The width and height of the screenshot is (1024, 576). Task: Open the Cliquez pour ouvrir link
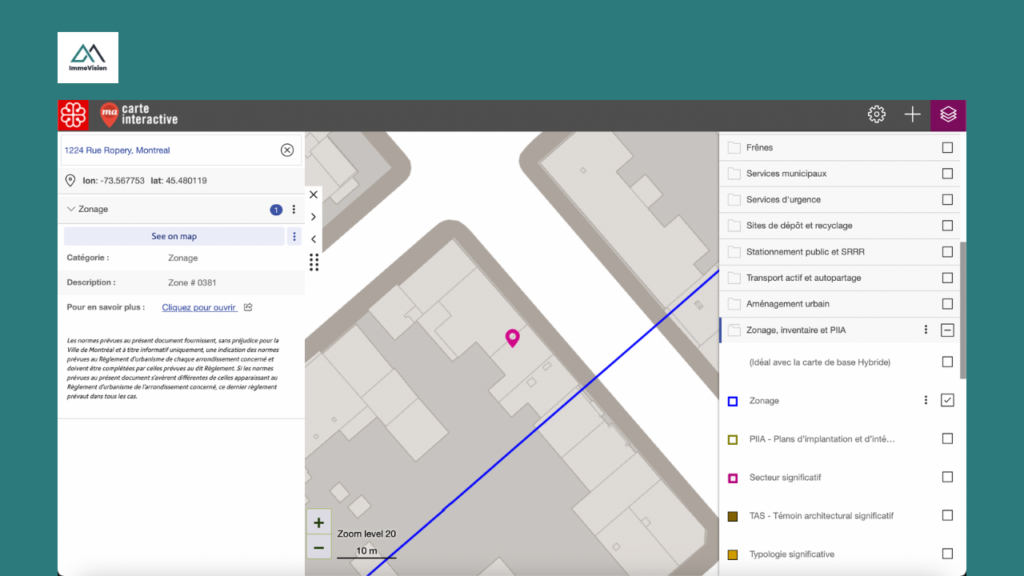pos(199,307)
